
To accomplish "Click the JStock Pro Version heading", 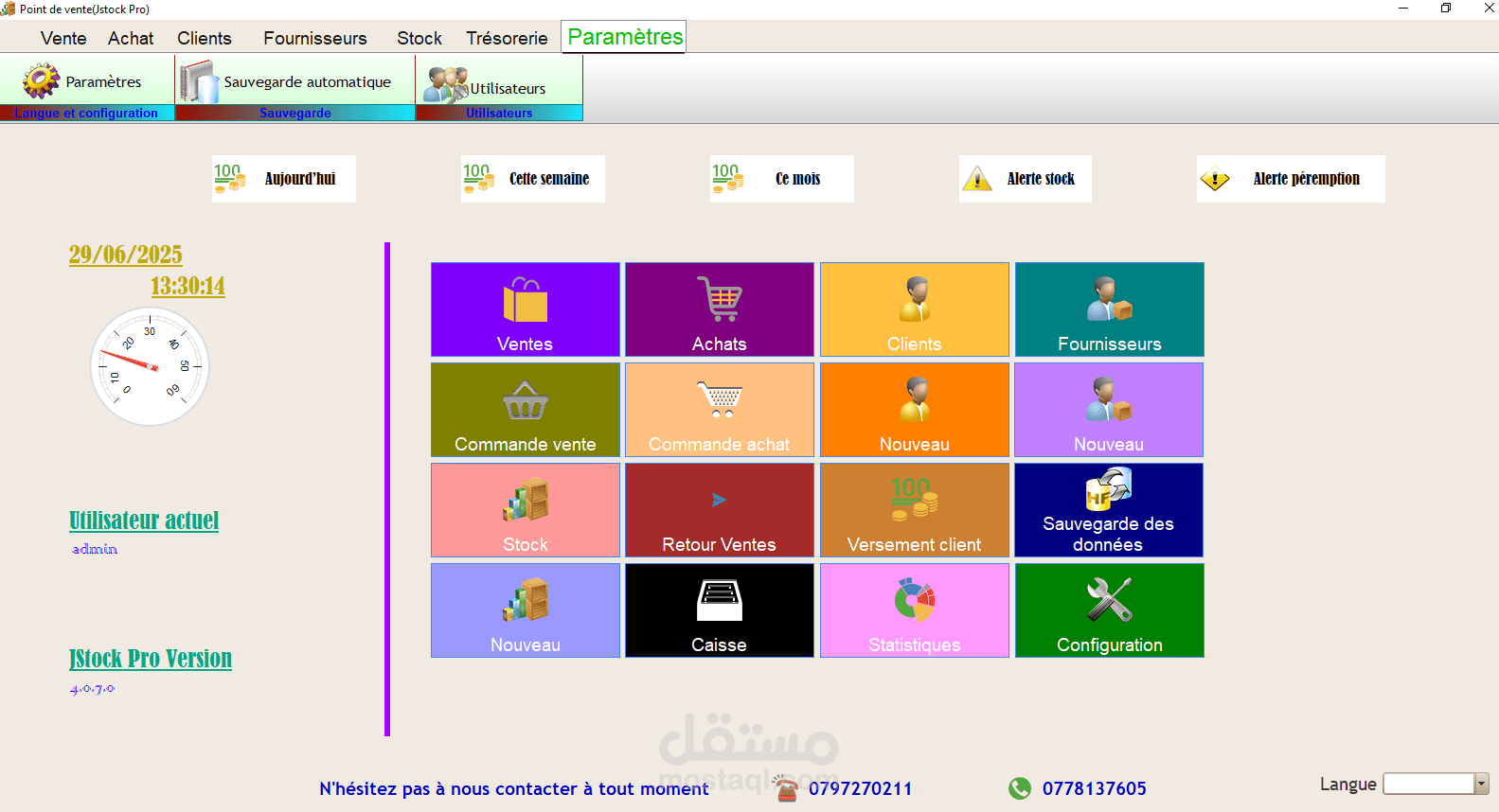I will click(151, 659).
